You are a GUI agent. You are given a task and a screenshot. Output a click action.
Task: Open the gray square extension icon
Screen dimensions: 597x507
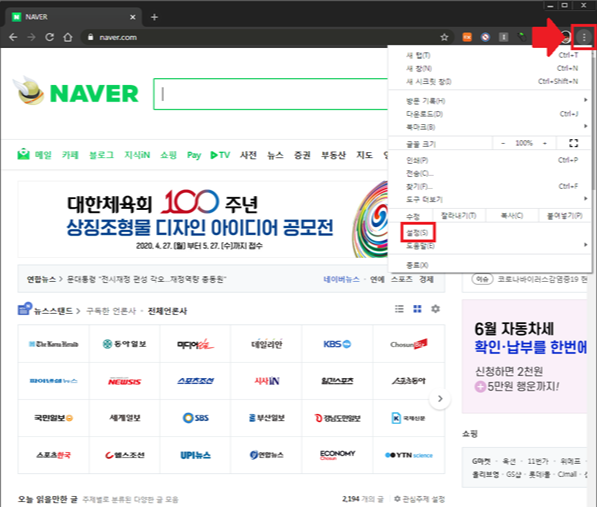coord(504,37)
